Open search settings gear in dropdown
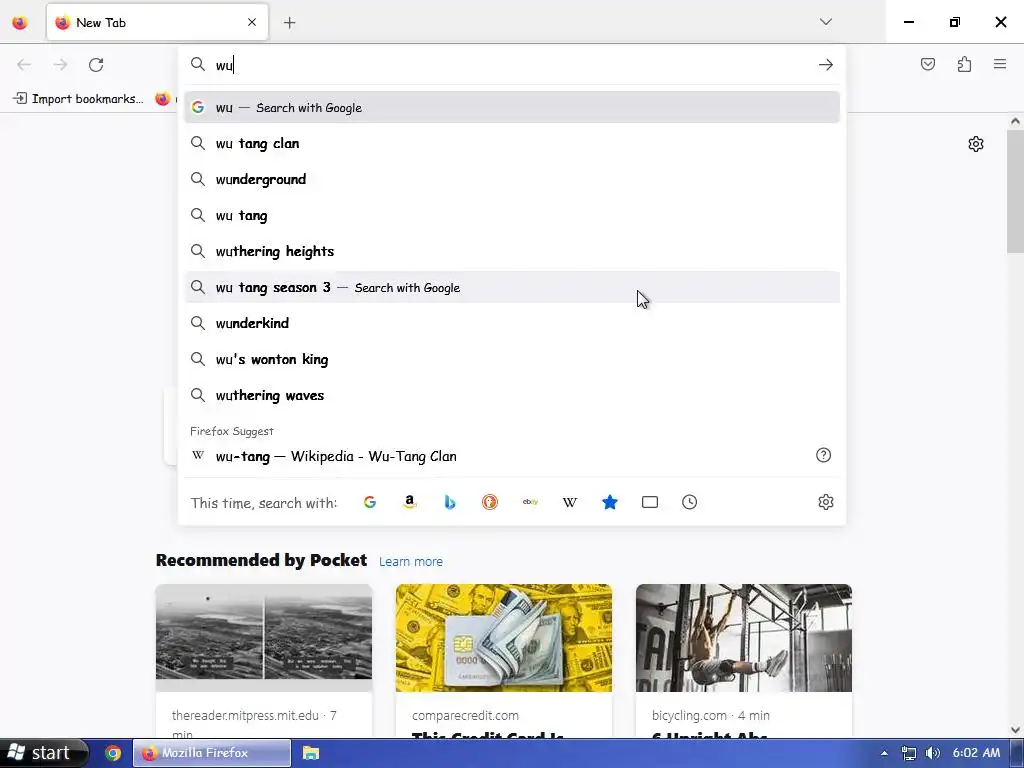Image resolution: width=1024 pixels, height=768 pixels. point(826,502)
